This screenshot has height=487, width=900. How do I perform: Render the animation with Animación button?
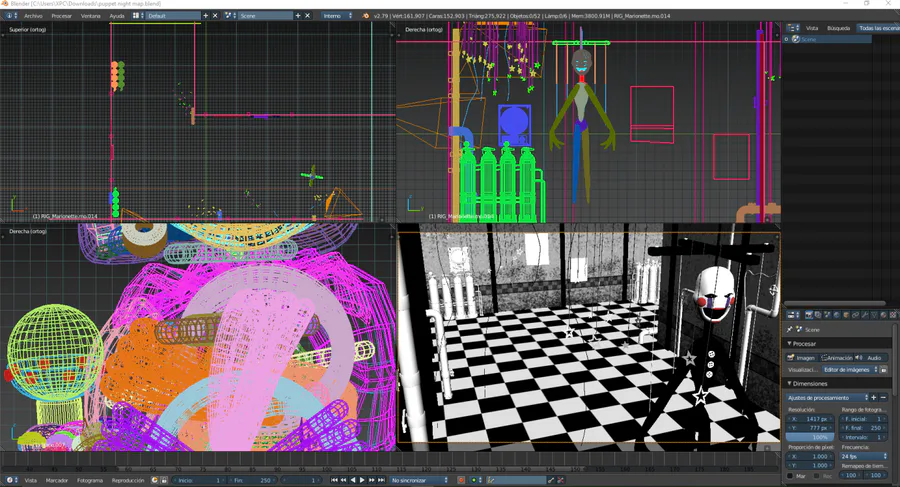click(836, 358)
